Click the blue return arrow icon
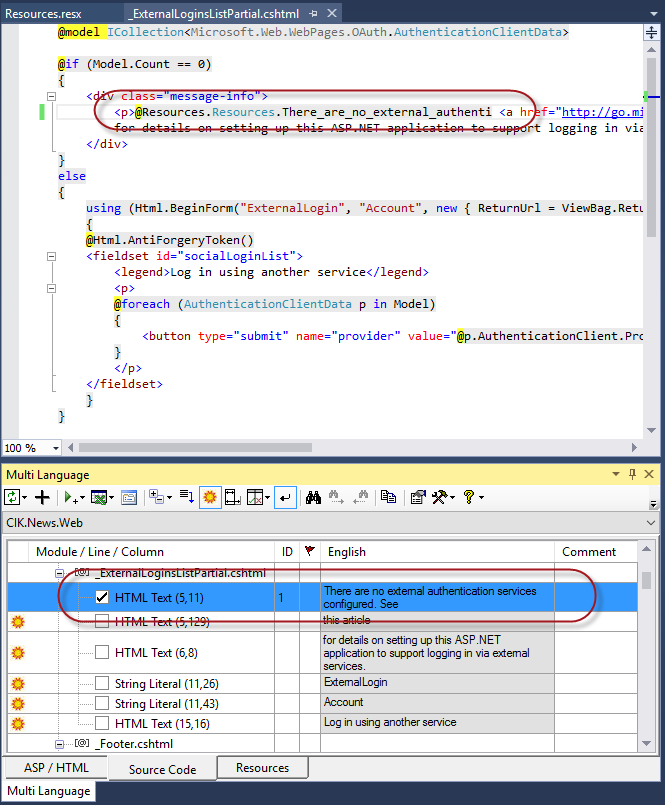Image resolution: width=665 pixels, height=805 pixels. [285, 497]
